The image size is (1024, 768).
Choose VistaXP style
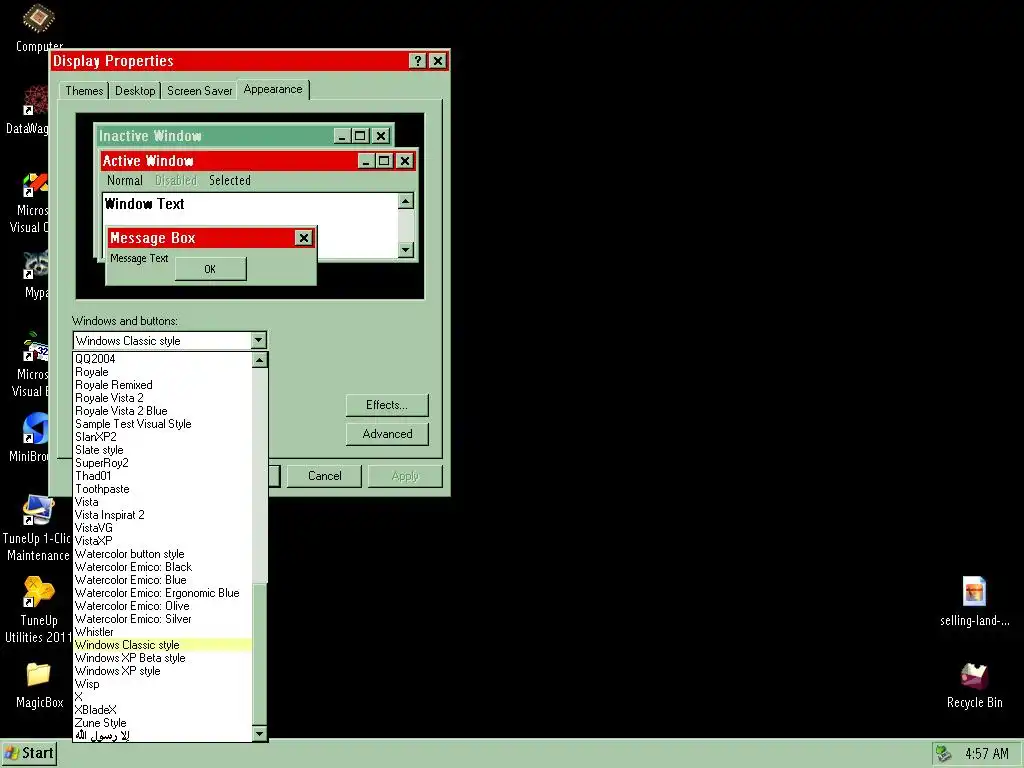click(x=163, y=541)
